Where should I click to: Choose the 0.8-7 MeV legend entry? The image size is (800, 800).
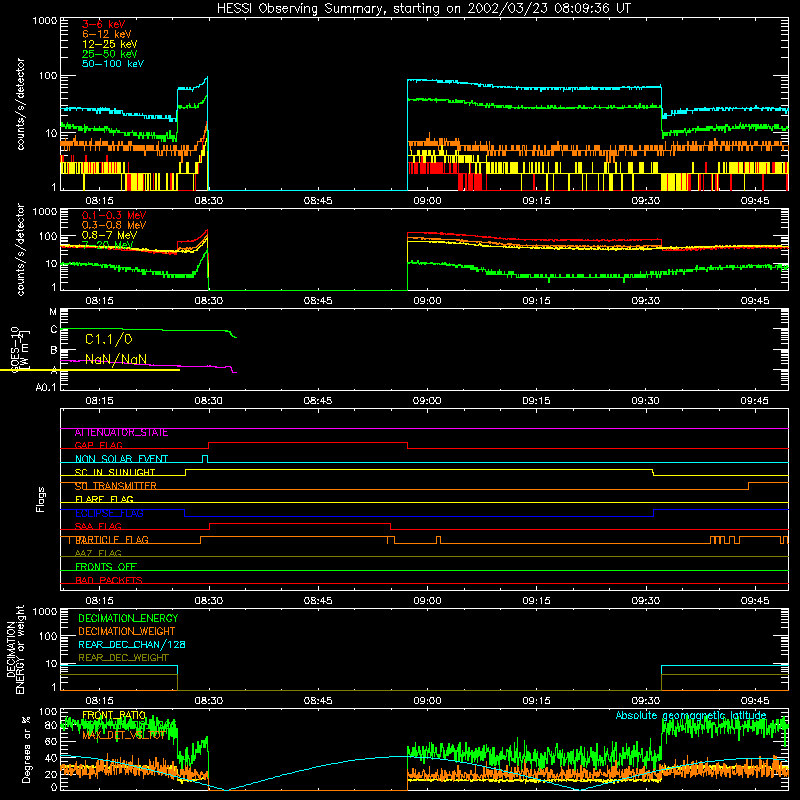click(x=109, y=235)
